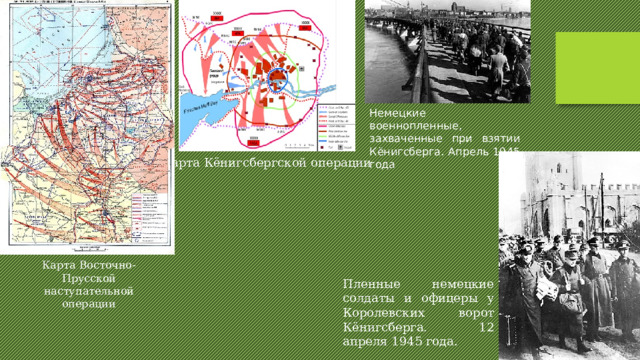Click the legend box on the Königsberg operation map
640x360 pixels.
(336, 127)
